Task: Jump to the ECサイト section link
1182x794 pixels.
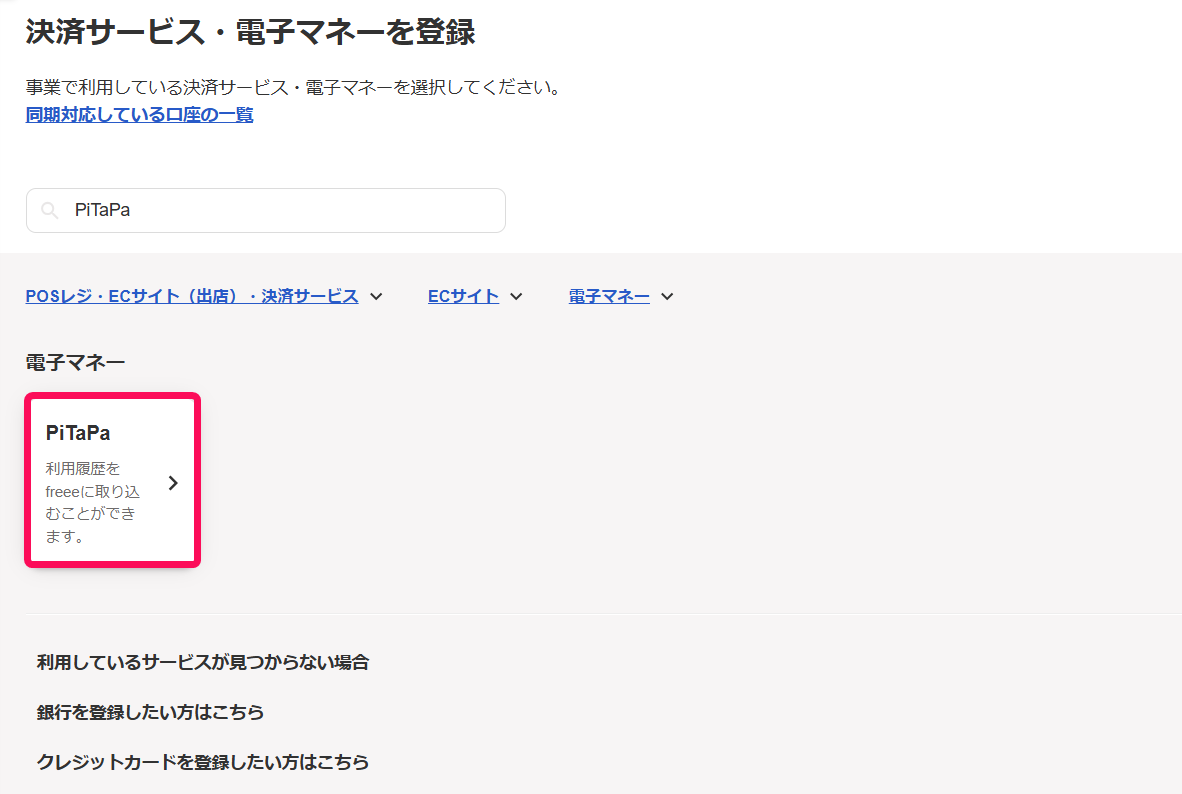Action: (464, 296)
